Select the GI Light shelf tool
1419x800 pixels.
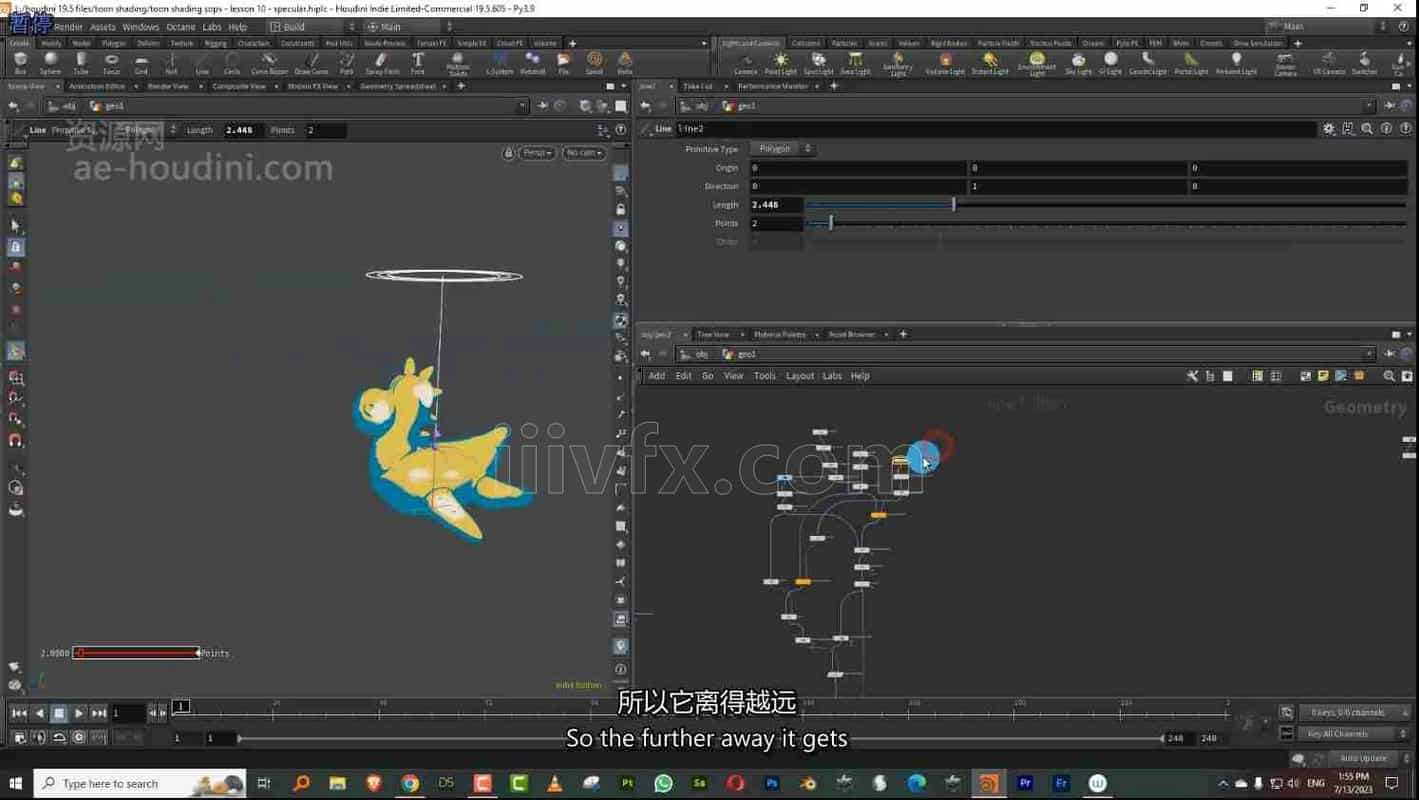click(1110, 63)
